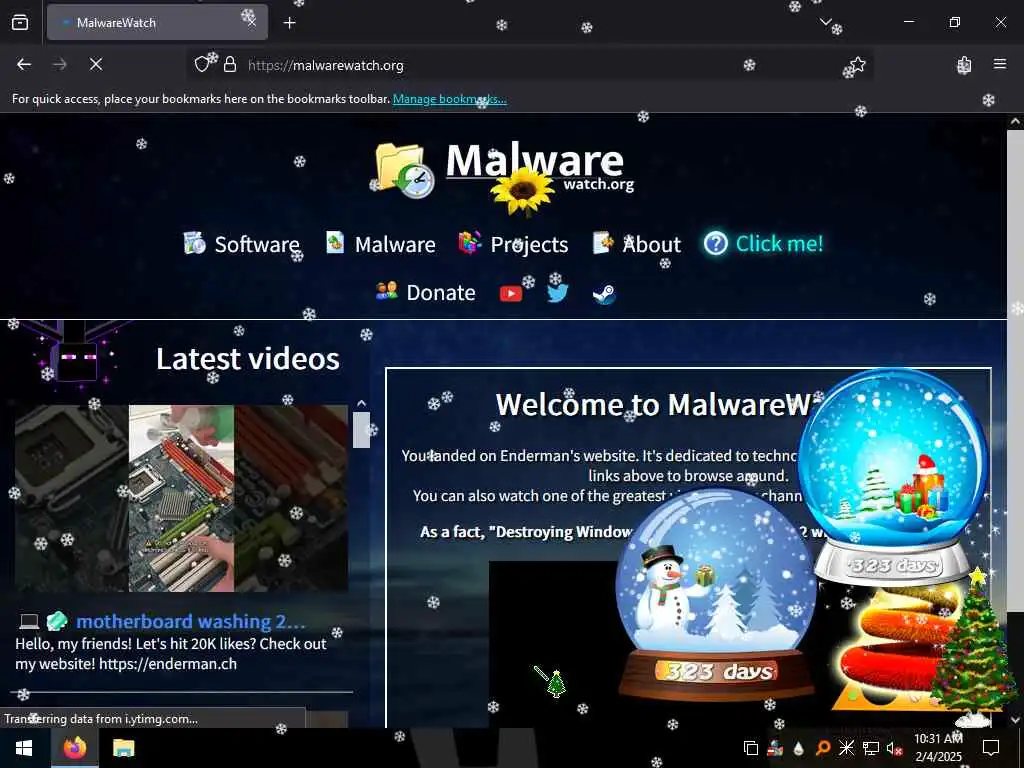Open the network tray icon
The image size is (1024, 768).
pos(871,748)
